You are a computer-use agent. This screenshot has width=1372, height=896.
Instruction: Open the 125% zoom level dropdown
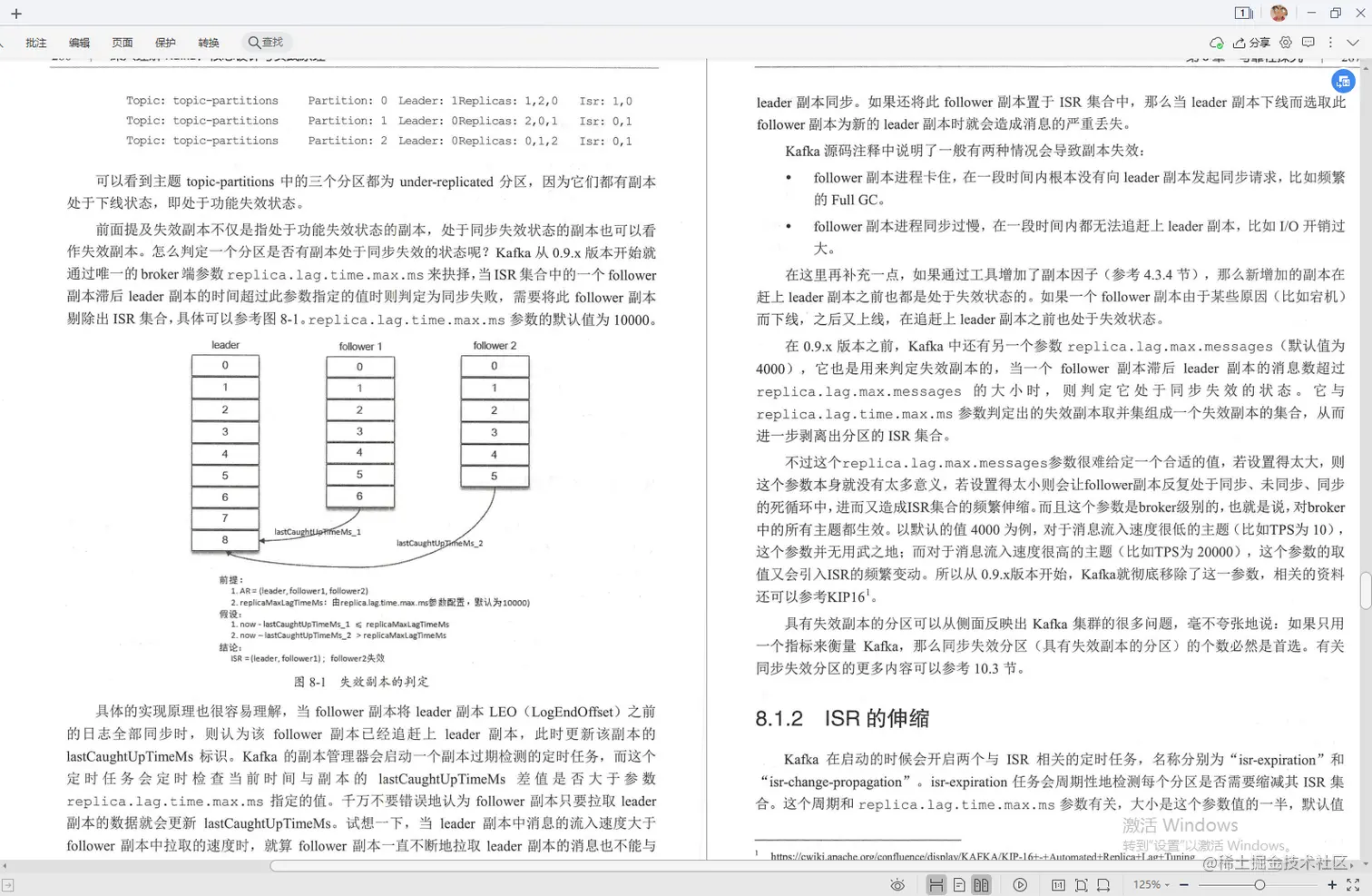1150,885
